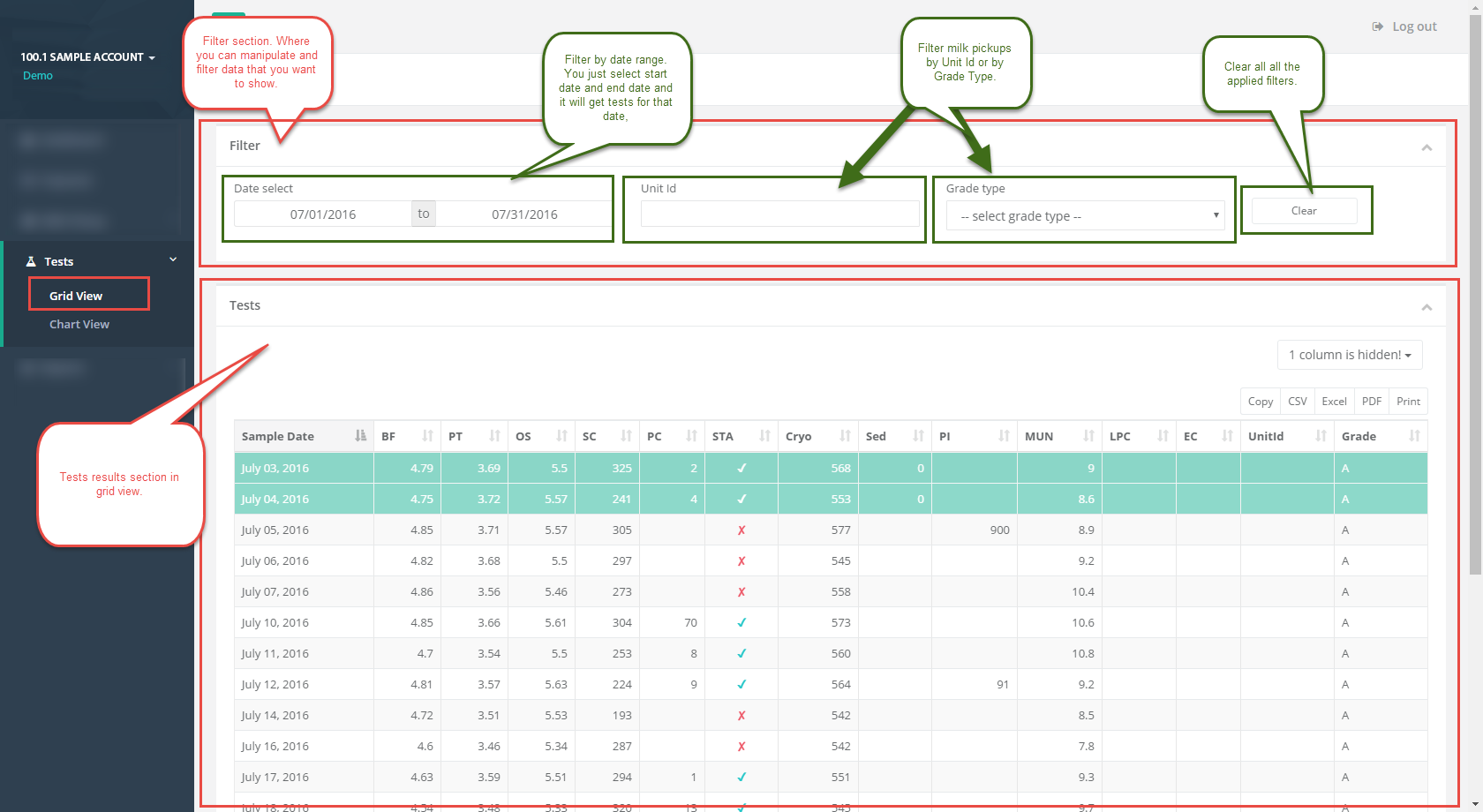Click STA checkmark in July 10, 2016 row

coord(741,623)
